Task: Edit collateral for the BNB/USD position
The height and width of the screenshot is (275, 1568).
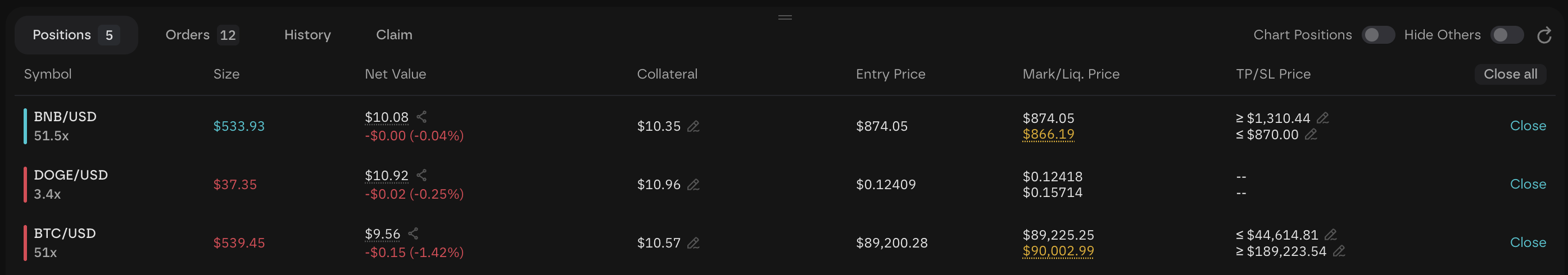Action: (x=694, y=126)
